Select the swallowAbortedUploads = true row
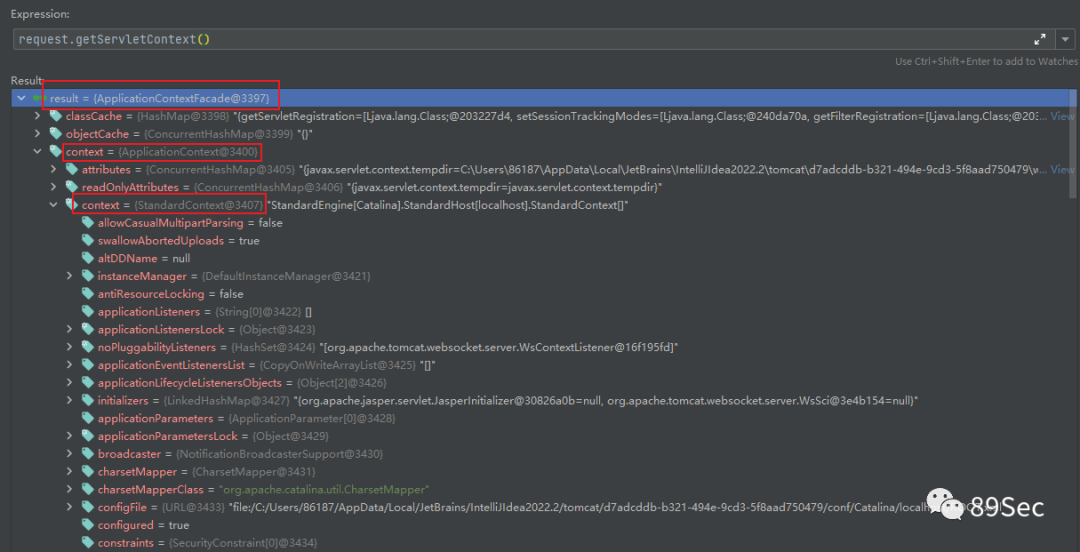 (541, 241)
